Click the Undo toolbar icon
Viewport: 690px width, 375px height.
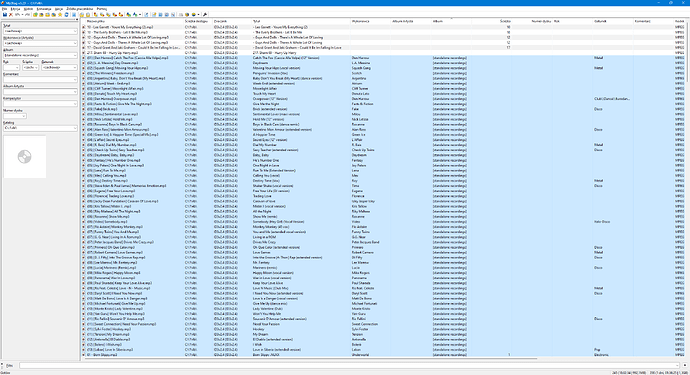pos(17,15)
